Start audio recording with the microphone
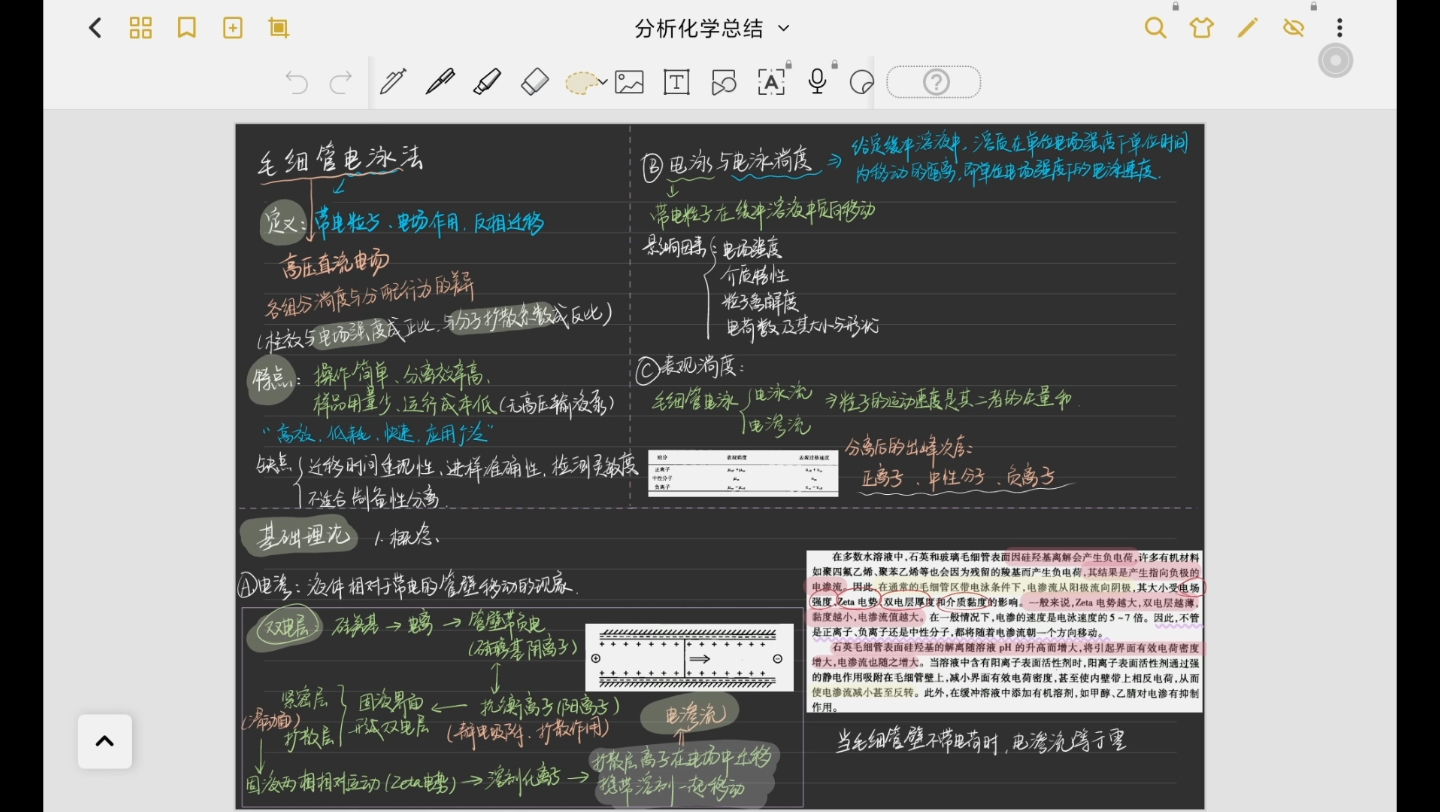Screen dimensions: 1440x812 pos(817,82)
